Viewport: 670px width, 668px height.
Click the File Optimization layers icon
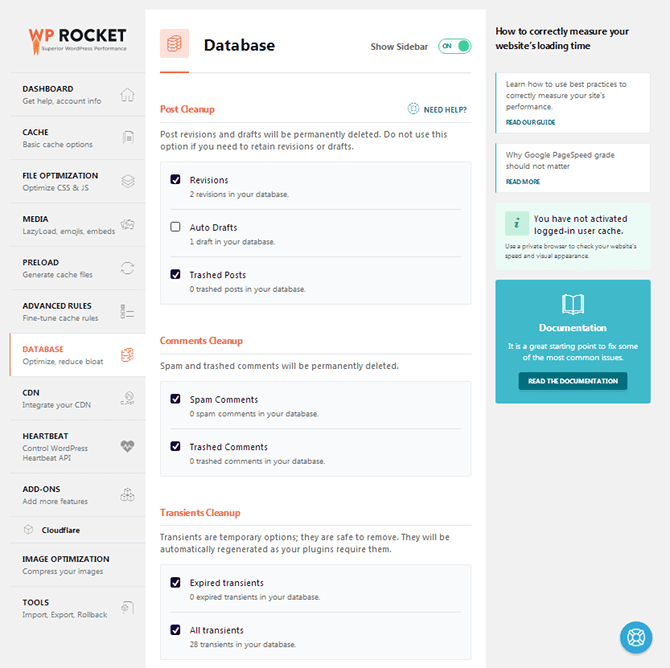[x=128, y=181]
